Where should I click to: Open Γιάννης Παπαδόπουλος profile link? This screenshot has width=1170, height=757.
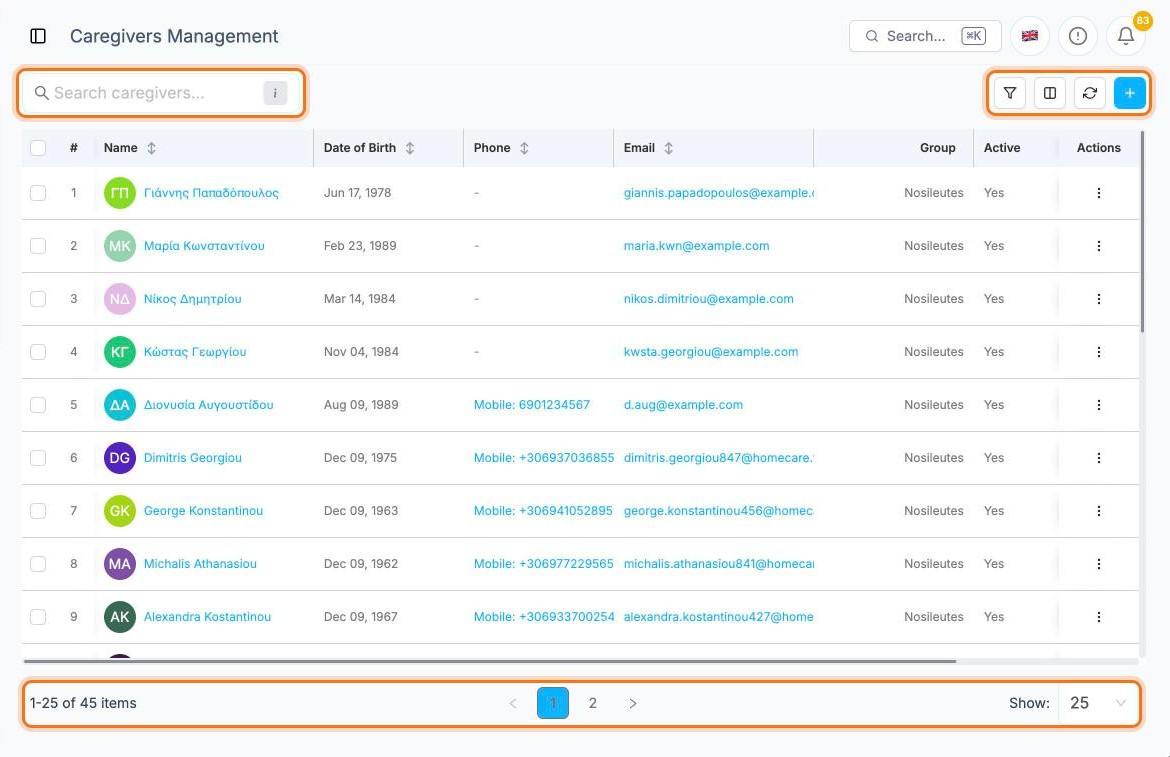click(x=211, y=192)
